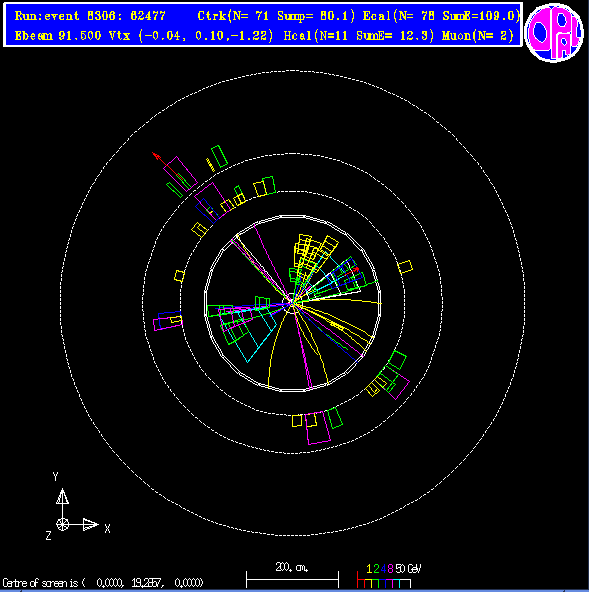
Task: Click the Ecal SumE=109.0 readout
Action: coord(441,16)
